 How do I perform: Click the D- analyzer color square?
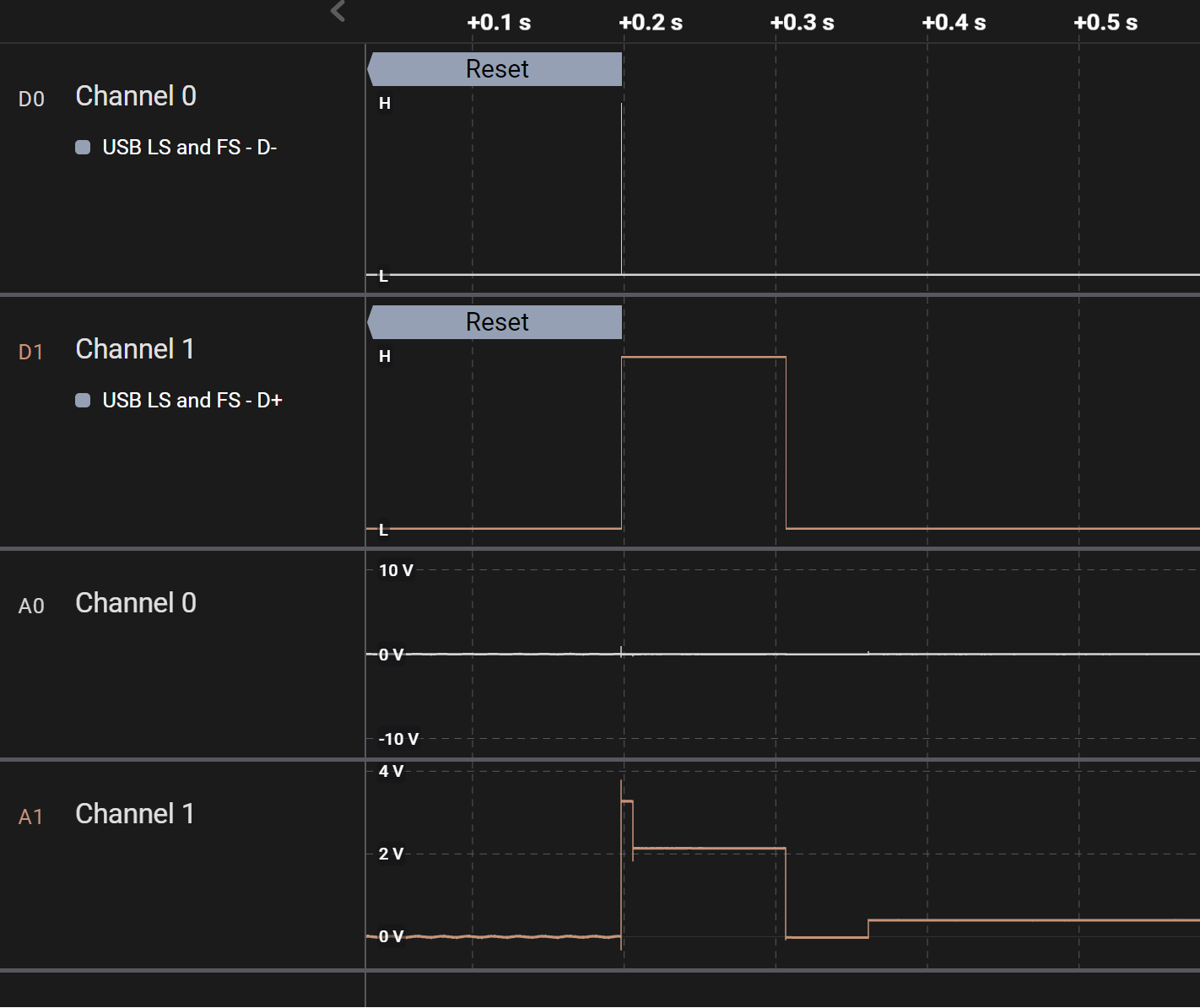pos(83,148)
